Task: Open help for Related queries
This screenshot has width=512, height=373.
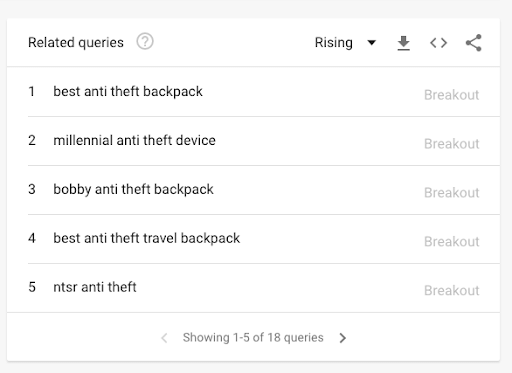Action: click(145, 42)
